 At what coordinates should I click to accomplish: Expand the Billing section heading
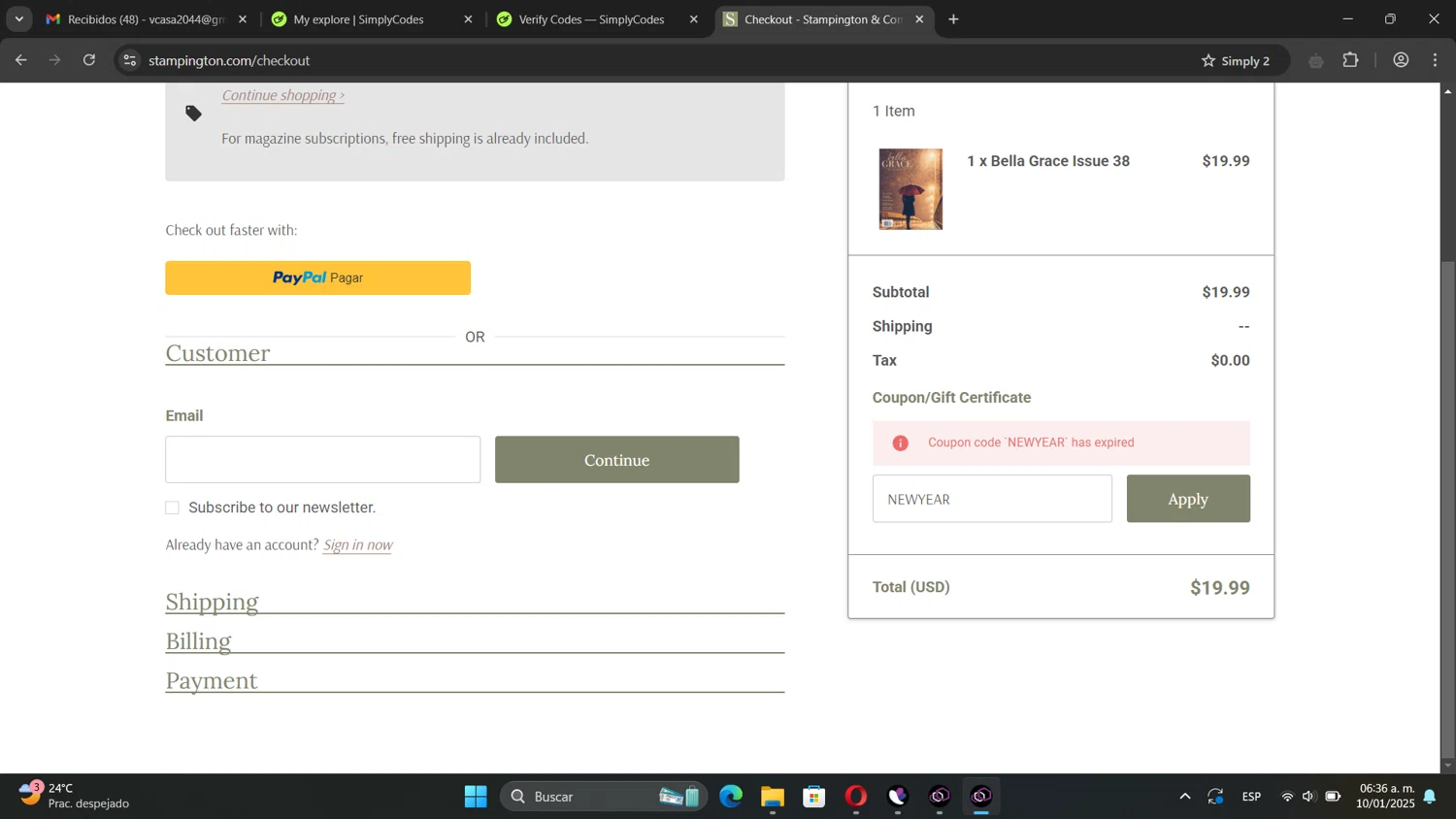coord(198,641)
